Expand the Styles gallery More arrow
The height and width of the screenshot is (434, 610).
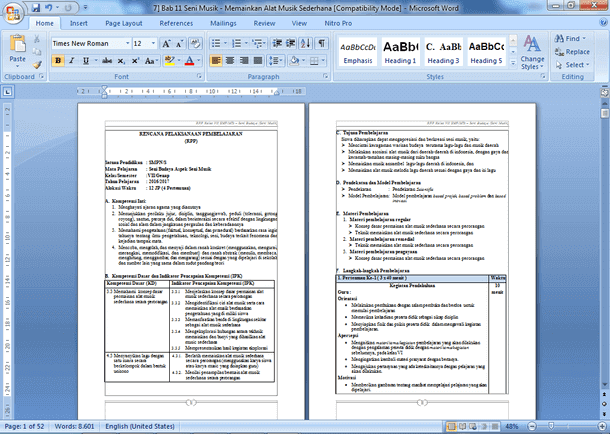[x=513, y=63]
